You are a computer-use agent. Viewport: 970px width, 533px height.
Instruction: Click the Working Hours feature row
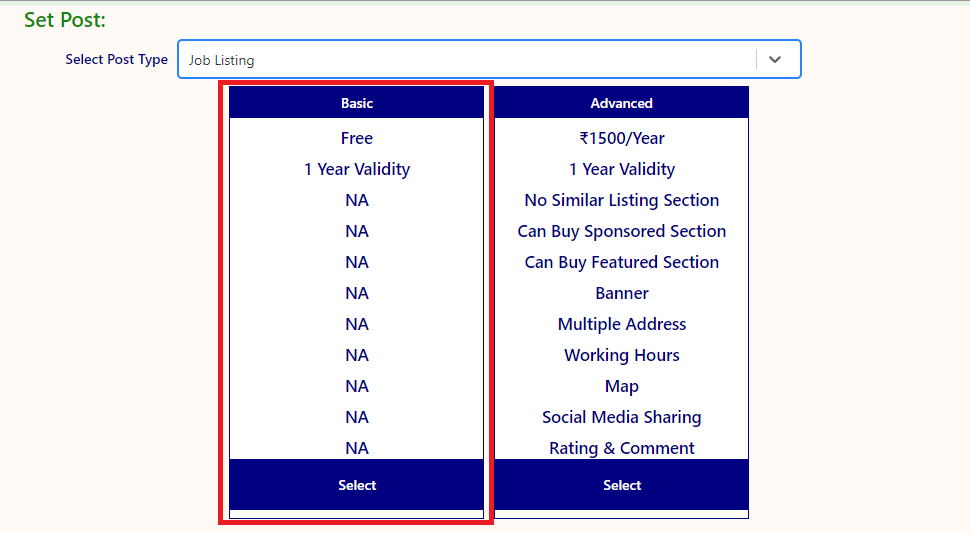coord(621,355)
